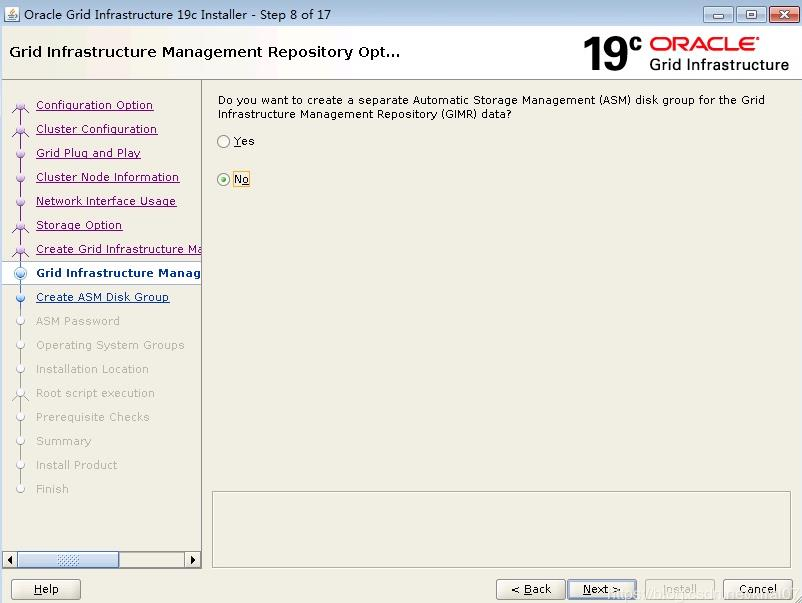Viewport: 802px width, 603px height.
Task: Open the Grid Plug and Play step
Action: 88,153
